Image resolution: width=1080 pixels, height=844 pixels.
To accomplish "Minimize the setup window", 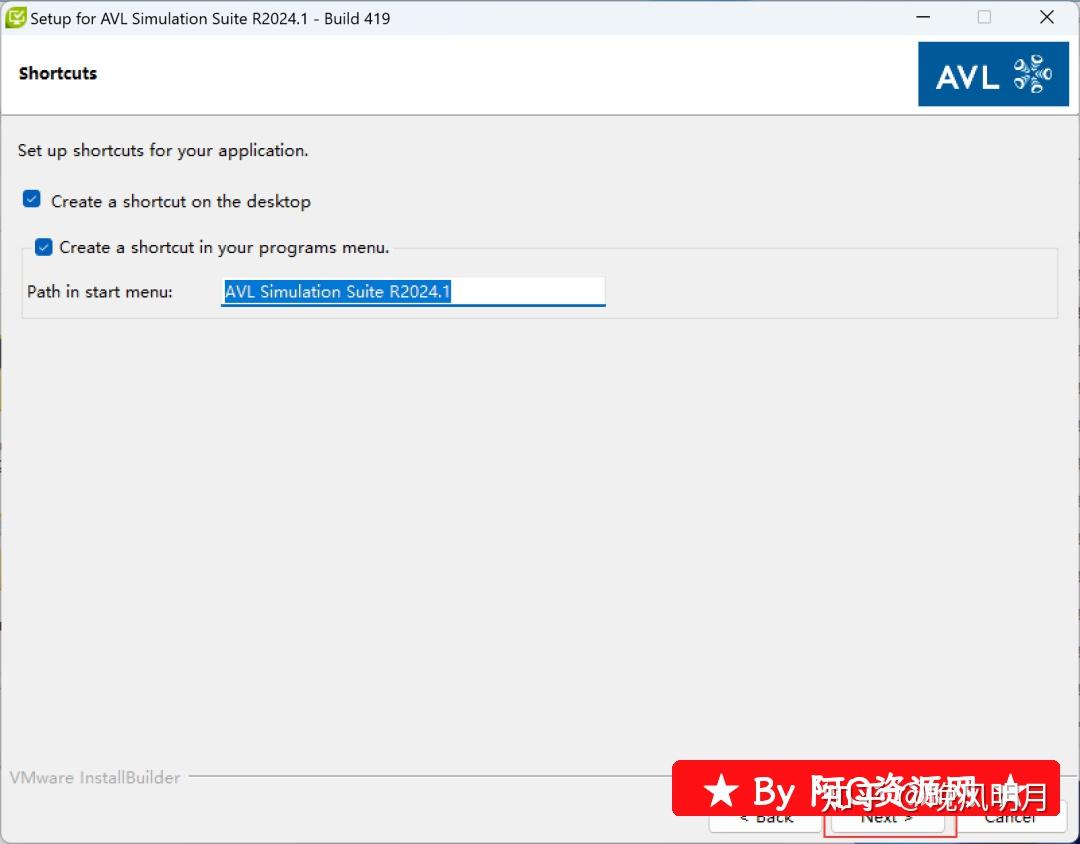I will [x=922, y=17].
